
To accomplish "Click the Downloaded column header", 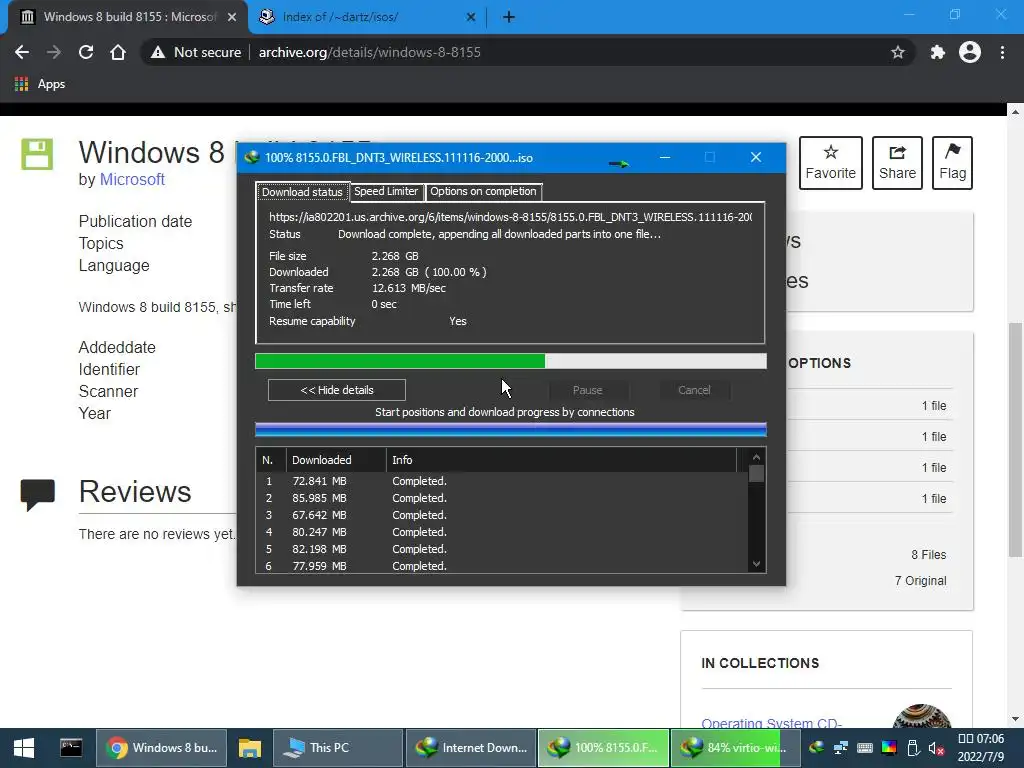I will [336, 460].
